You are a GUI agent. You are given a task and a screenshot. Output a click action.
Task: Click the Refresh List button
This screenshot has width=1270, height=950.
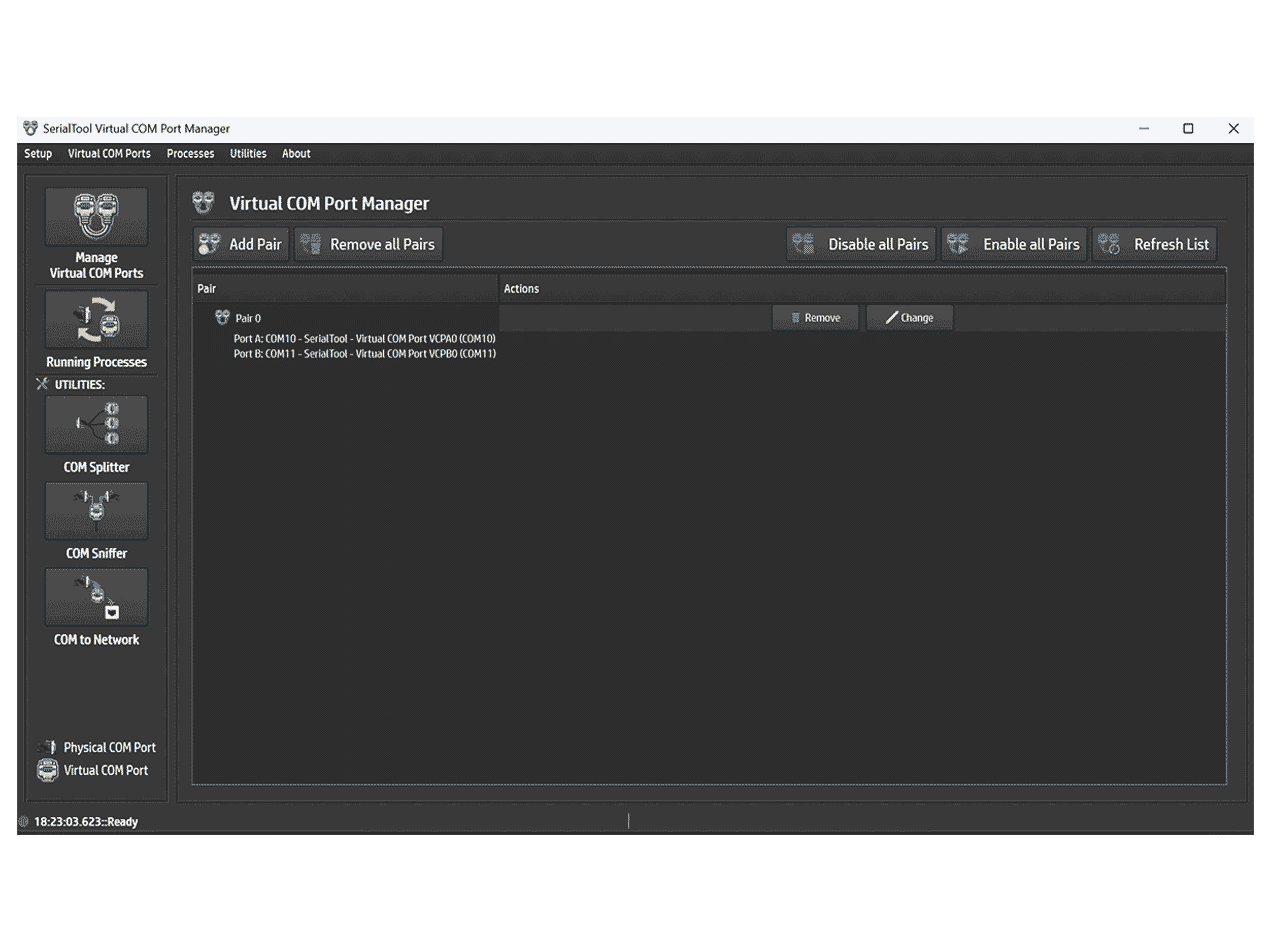[1155, 244]
